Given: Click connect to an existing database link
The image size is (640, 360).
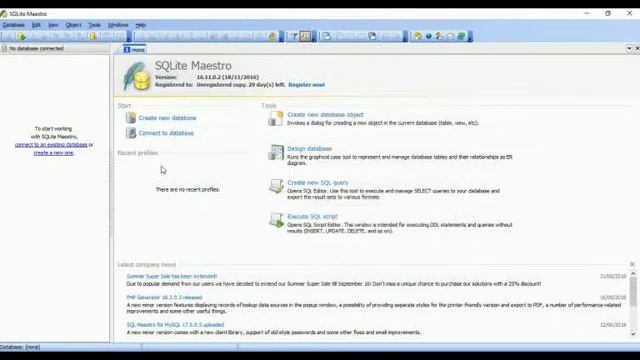Looking at the screenshot, I should 51,144.
